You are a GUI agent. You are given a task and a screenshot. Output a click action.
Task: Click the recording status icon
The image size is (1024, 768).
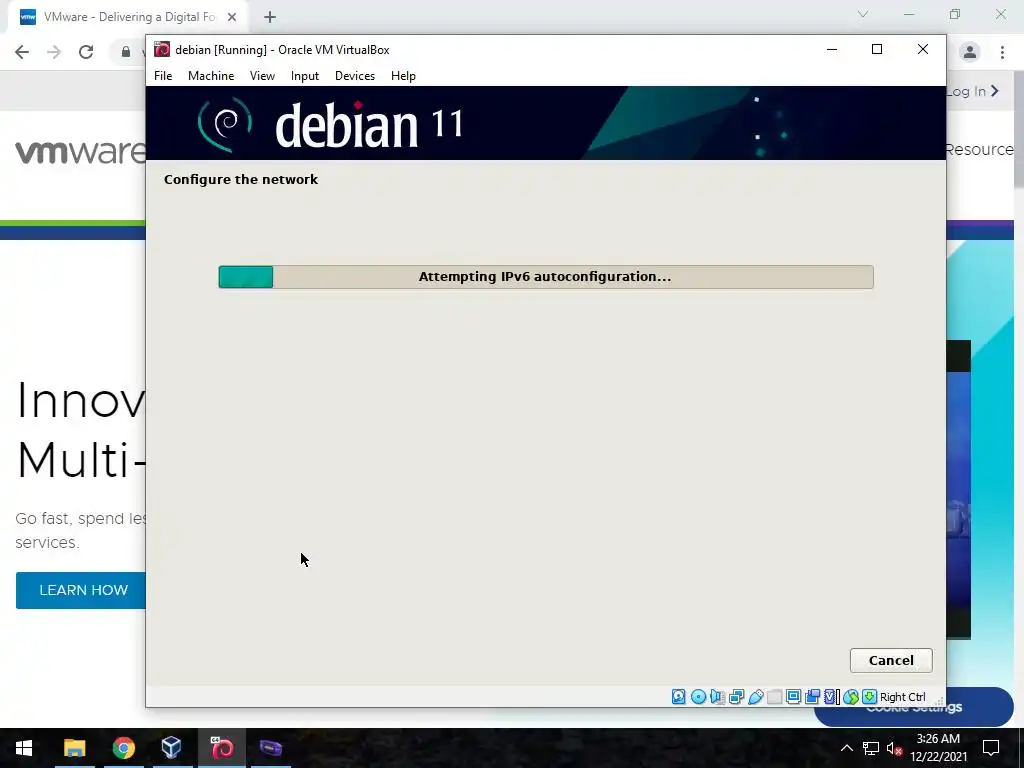tap(812, 697)
